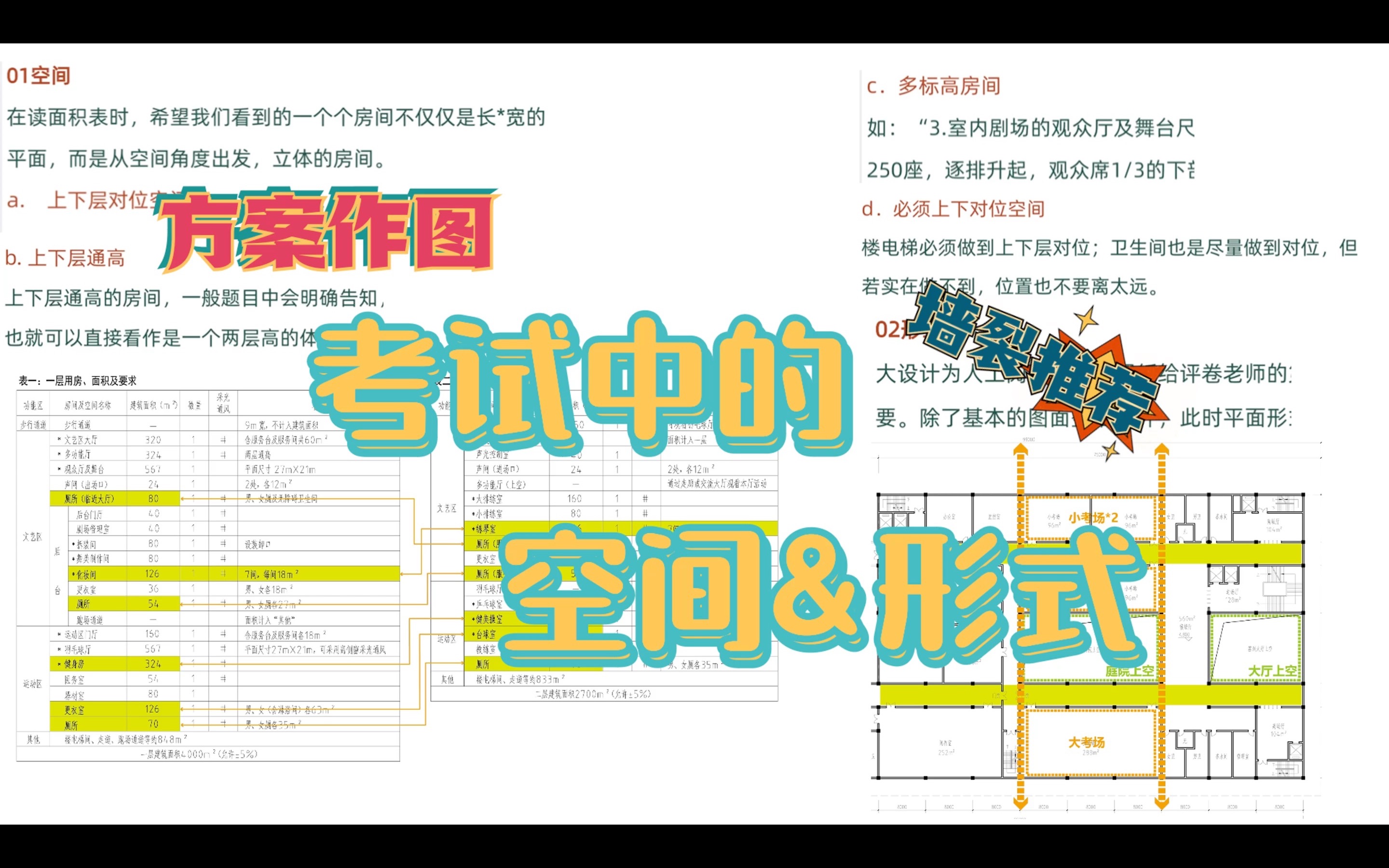The image size is (1389, 868).
Task: Click the highlighted '健美操室' cell
Action: coord(487,620)
